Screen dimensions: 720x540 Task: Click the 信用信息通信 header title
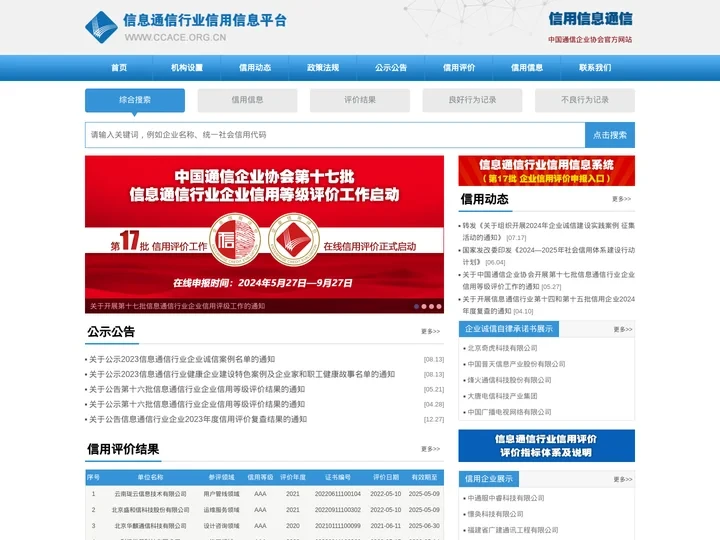pos(591,19)
